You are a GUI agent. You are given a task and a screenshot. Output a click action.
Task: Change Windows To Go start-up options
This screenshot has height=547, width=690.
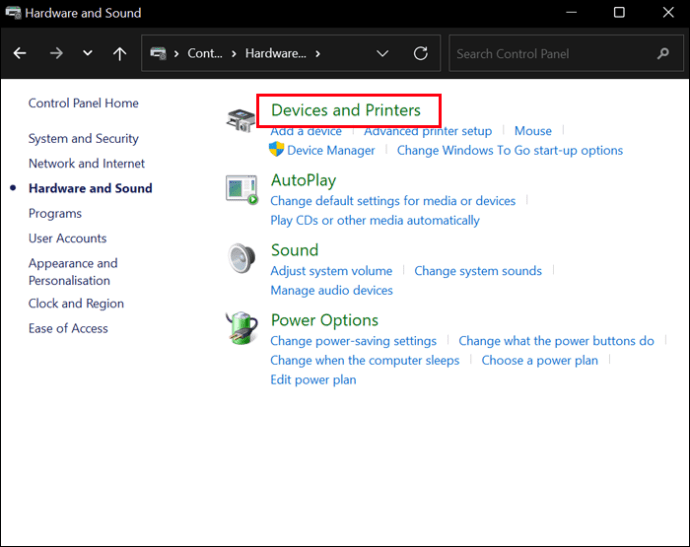point(510,151)
